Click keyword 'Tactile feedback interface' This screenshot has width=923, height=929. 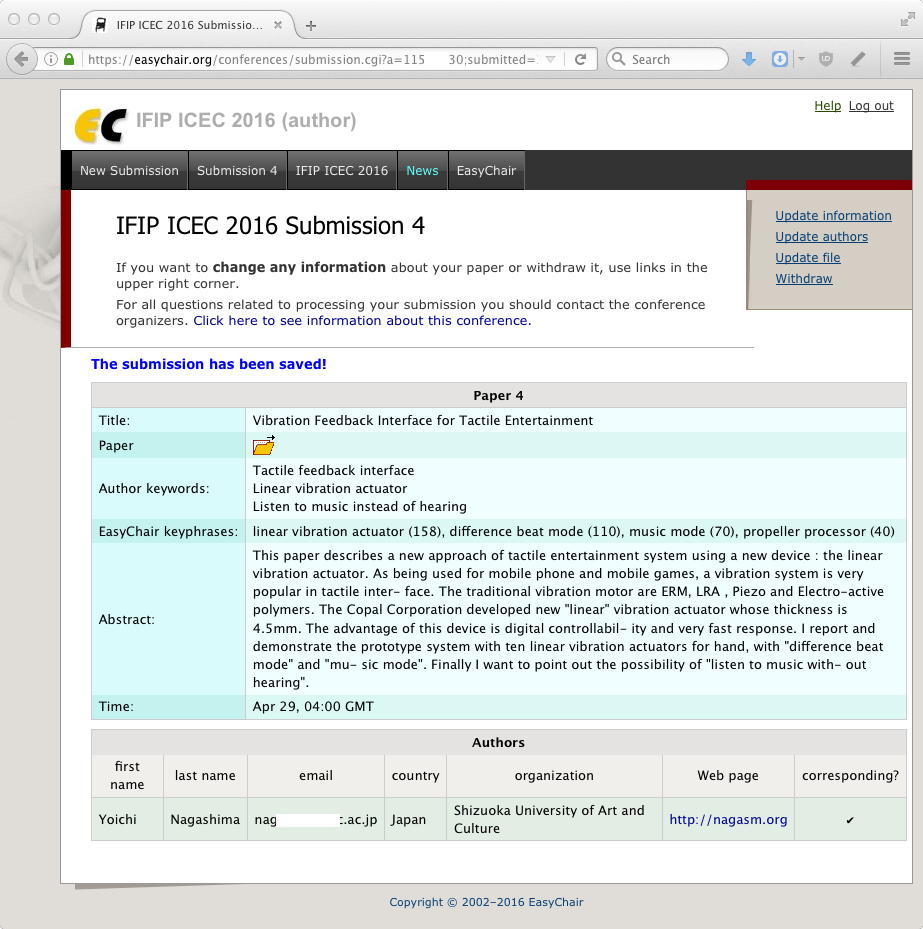click(x=334, y=470)
